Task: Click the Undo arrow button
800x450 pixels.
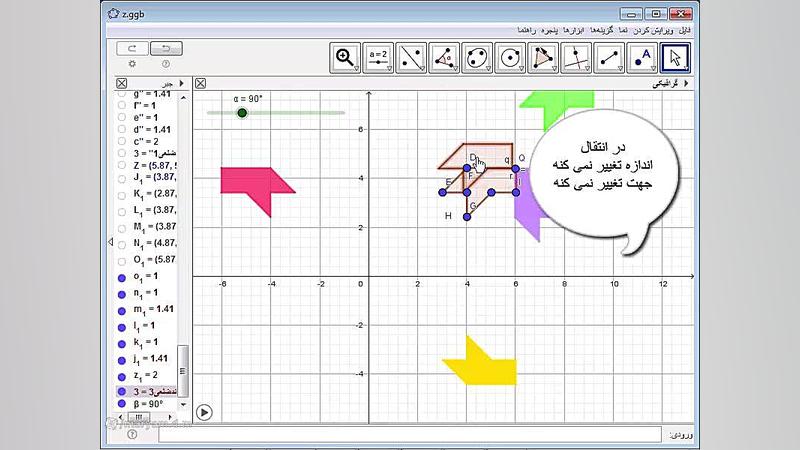Action: 166,48
